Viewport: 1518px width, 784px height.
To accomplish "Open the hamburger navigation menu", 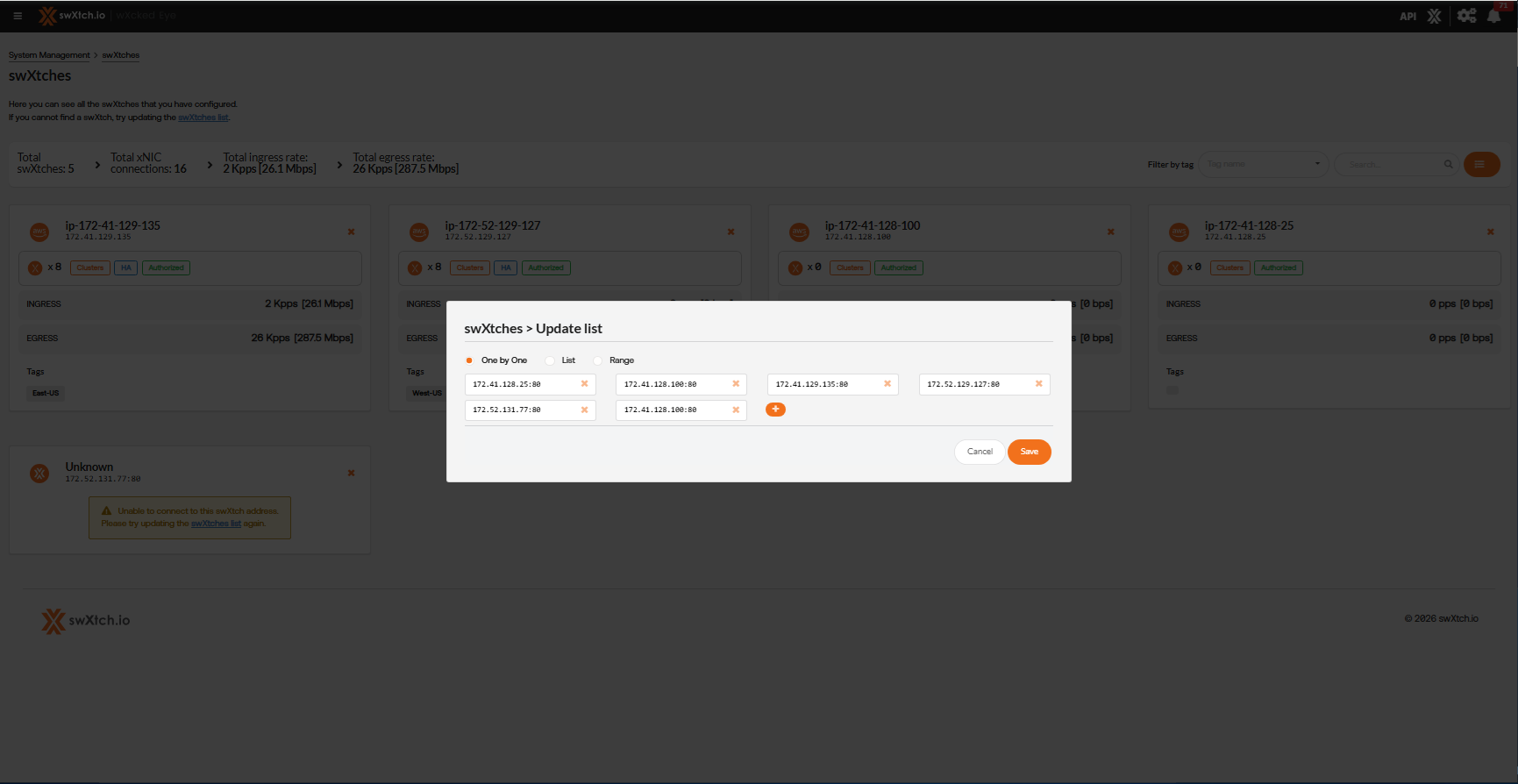I will point(18,16).
